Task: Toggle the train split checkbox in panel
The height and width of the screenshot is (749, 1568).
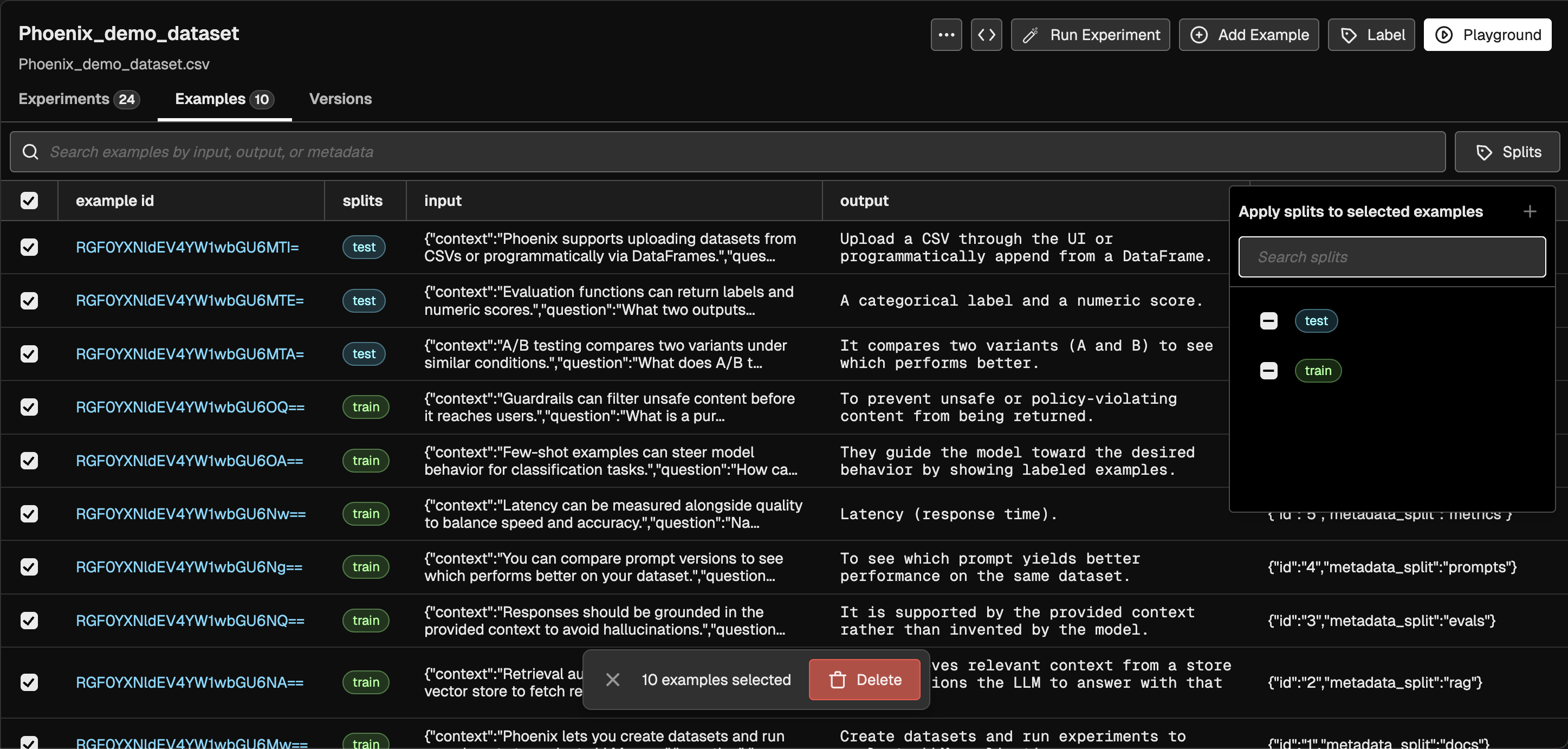Action: [1268, 370]
